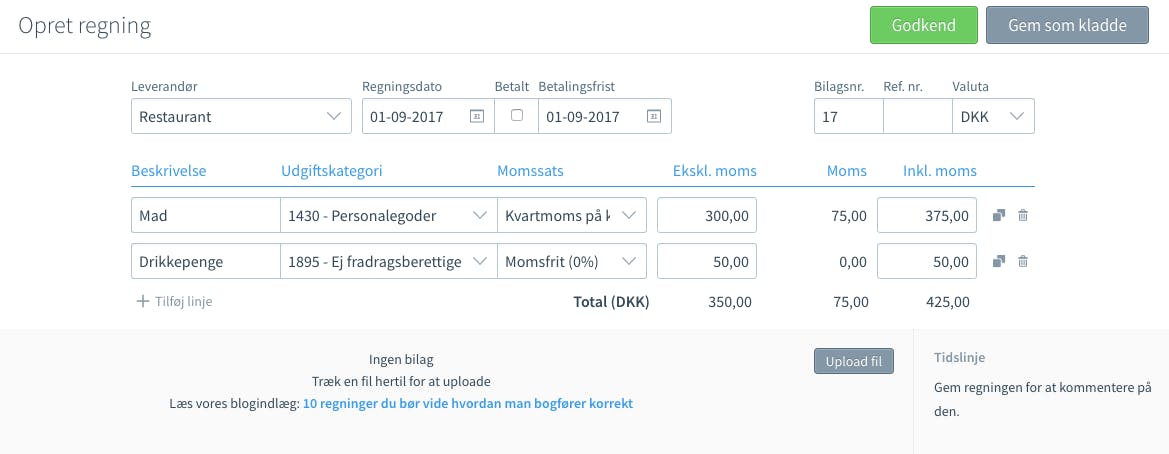Click the Godkend button
1169x454 pixels.
924,25
